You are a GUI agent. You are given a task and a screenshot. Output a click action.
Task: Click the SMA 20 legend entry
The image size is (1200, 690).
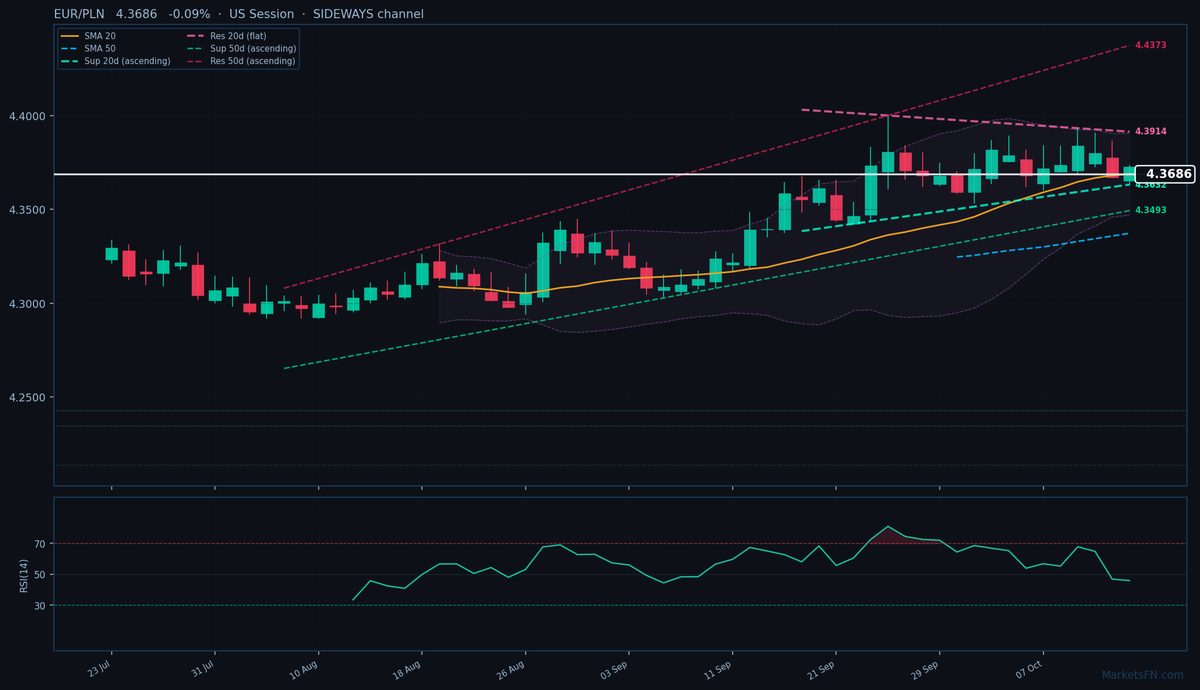(88, 36)
